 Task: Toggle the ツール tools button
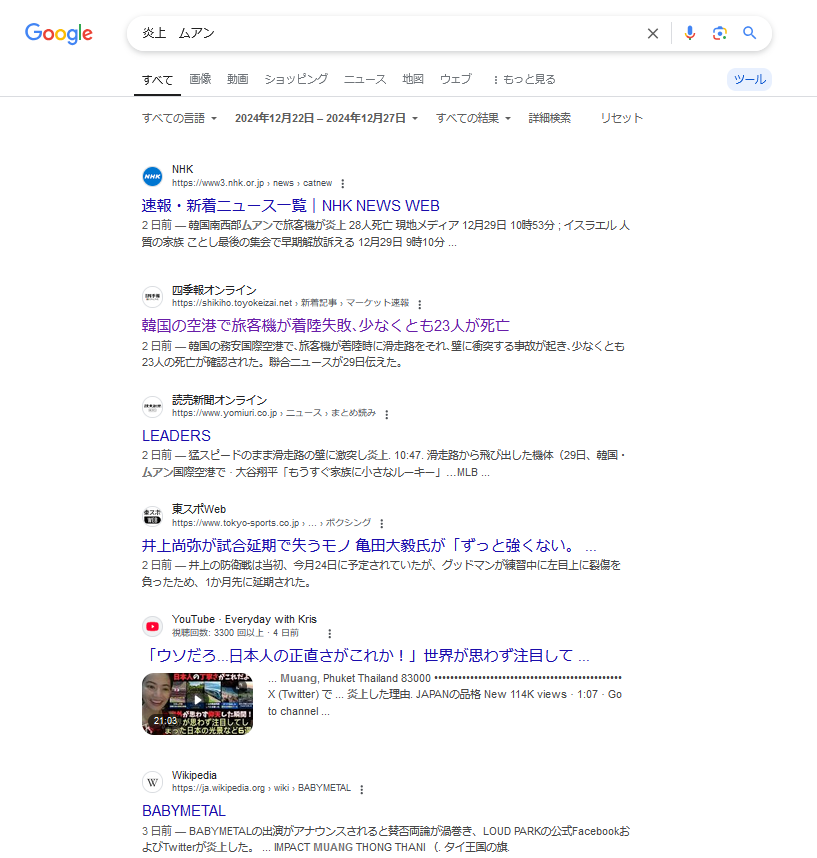[749, 79]
